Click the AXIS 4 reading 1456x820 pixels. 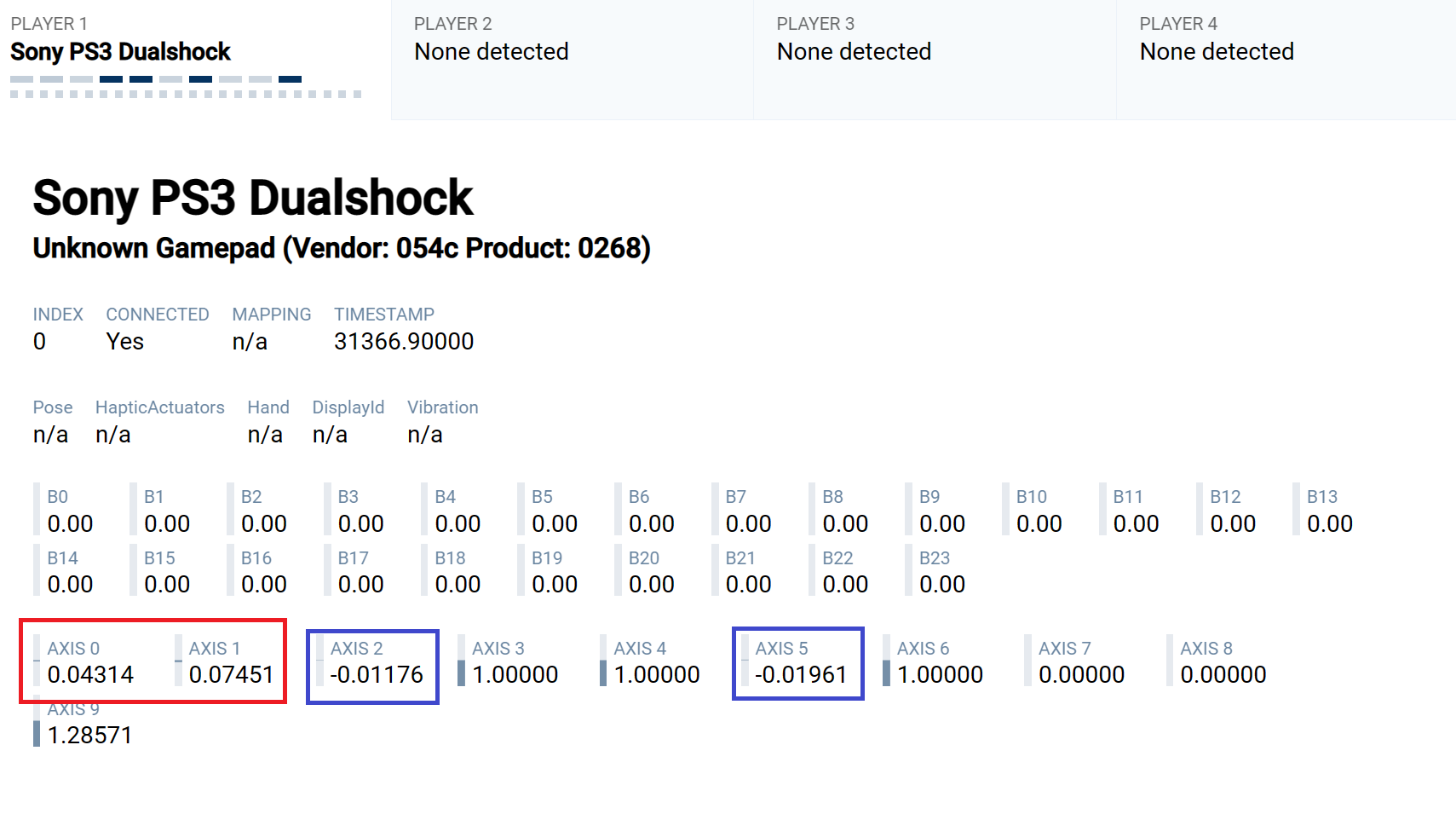pyautogui.click(x=650, y=661)
